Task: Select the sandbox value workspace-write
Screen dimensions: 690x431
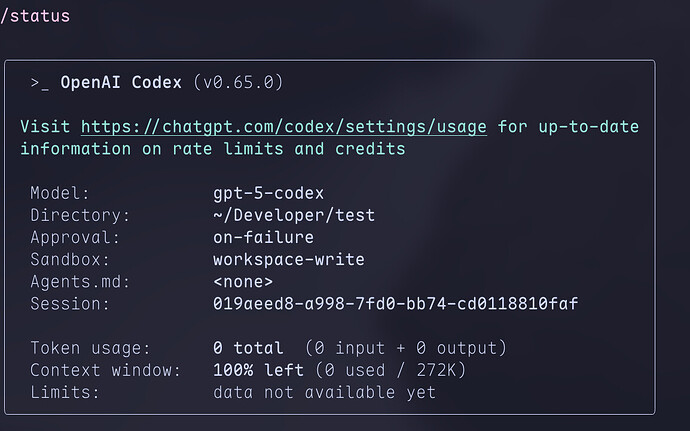Action: tap(289, 259)
